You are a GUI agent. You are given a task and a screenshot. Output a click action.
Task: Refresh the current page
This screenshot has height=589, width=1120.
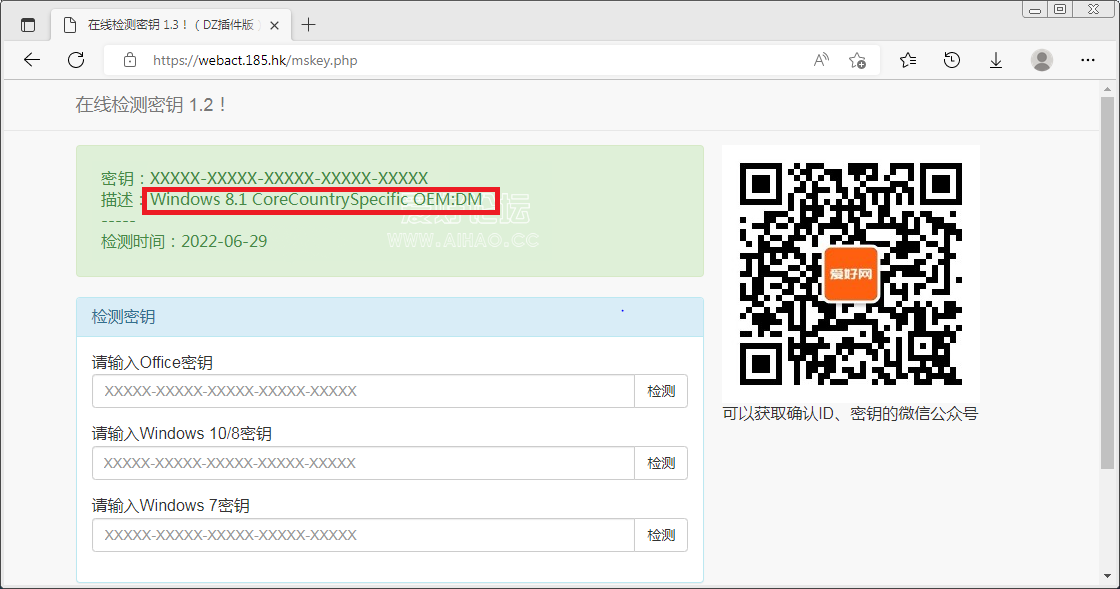tap(76, 60)
